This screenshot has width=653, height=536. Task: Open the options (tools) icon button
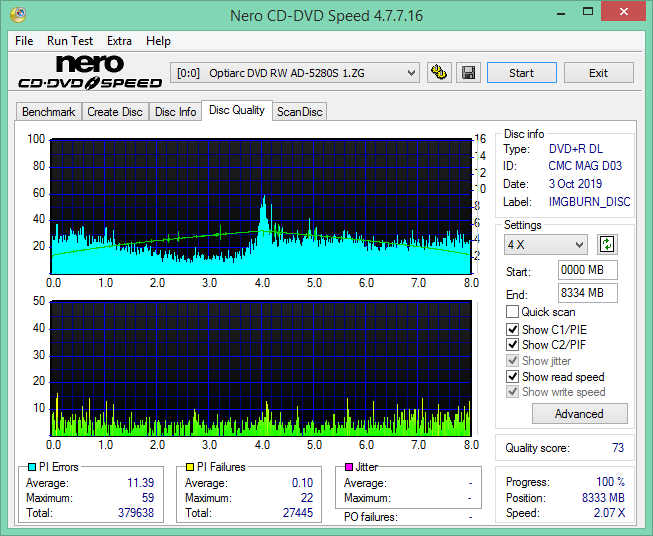click(439, 73)
